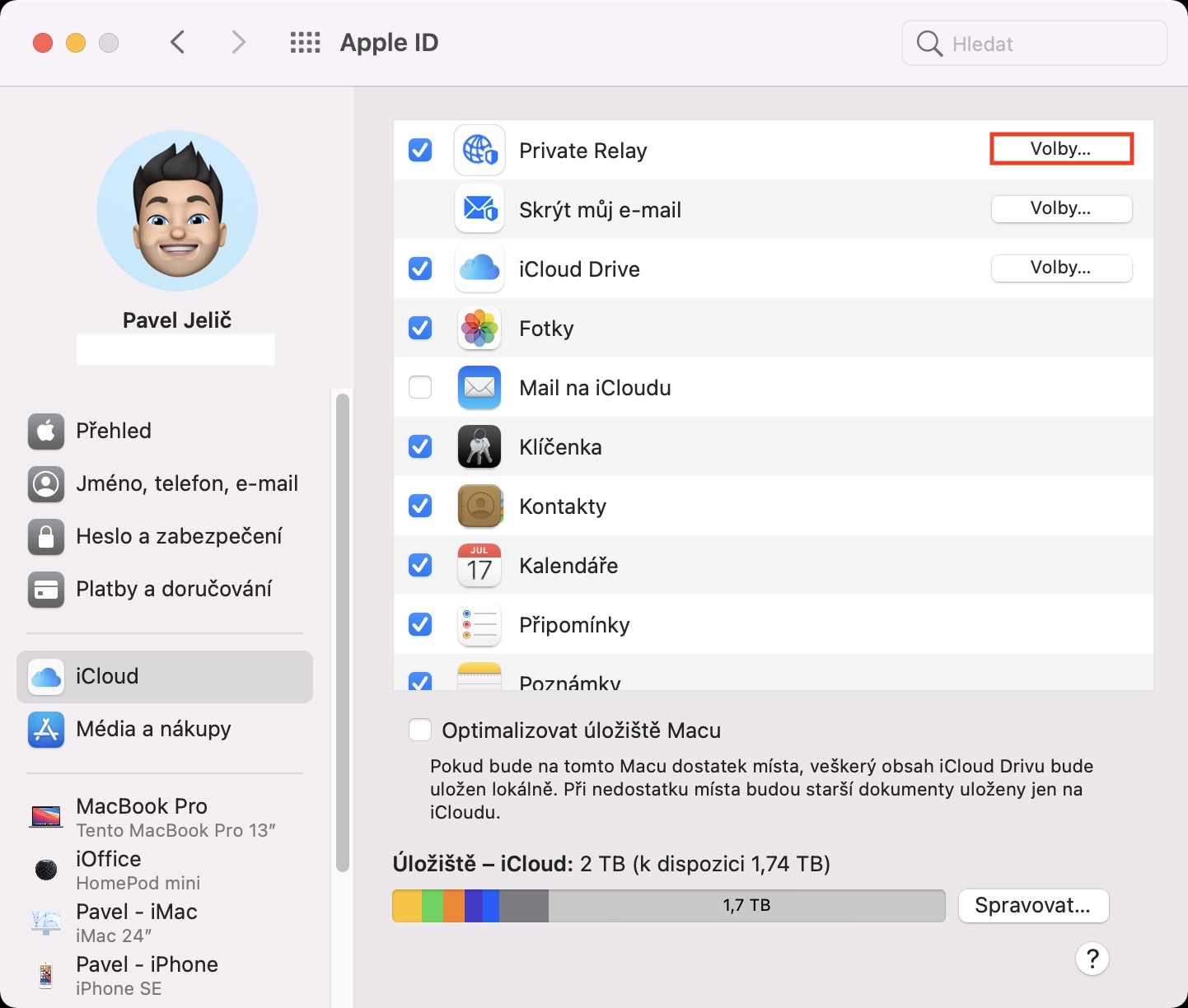The height and width of the screenshot is (1008, 1188).
Task: Select the Pavel - iMac device entry
Action: (165, 922)
